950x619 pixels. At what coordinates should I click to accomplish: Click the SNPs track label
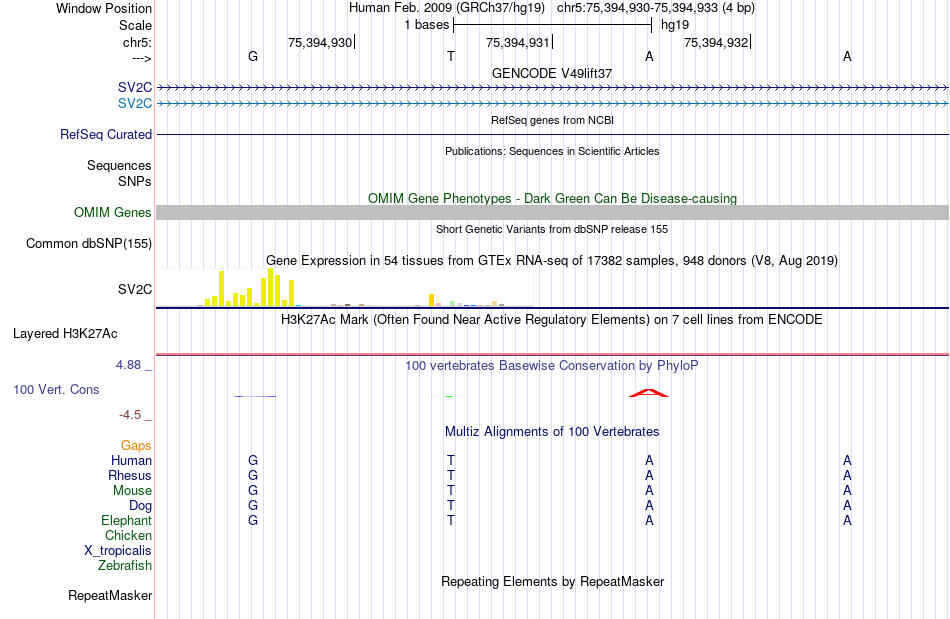point(135,181)
